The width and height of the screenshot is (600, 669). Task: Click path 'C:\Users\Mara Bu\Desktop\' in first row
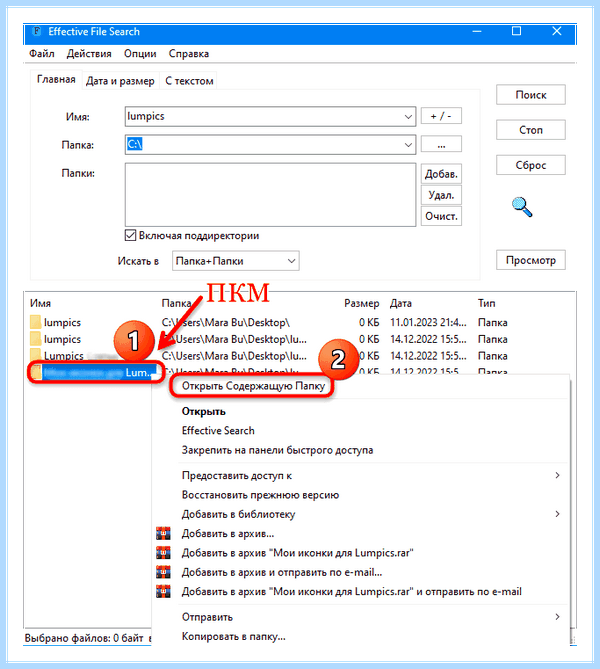(225, 323)
